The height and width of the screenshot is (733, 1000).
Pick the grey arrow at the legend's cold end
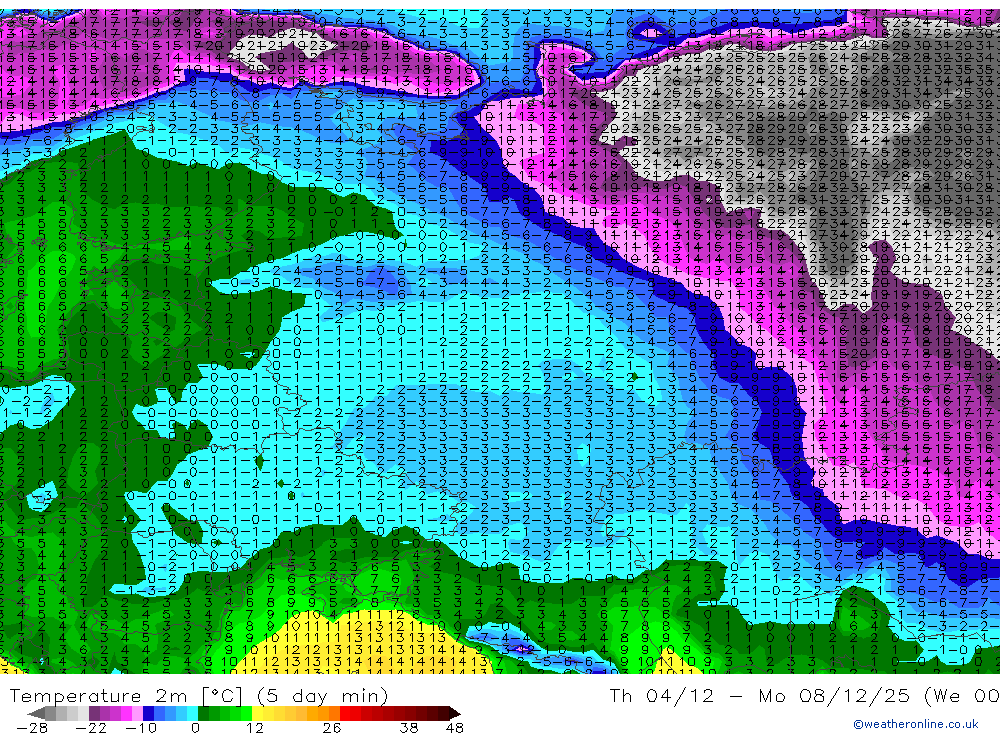click(x=36, y=713)
